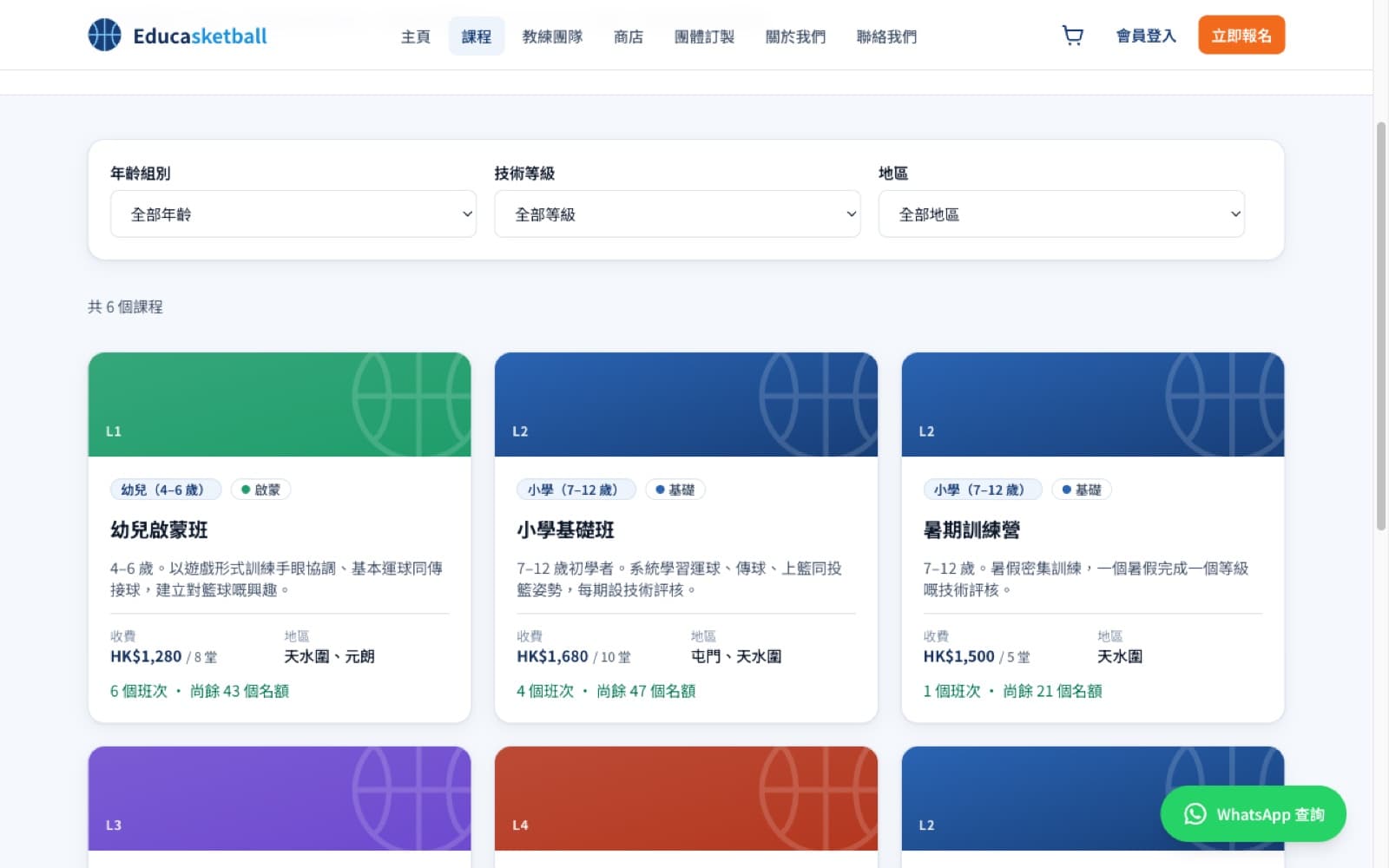This screenshot has height=868, width=1389.
Task: Click the green L1 course banner
Action: (x=280, y=404)
